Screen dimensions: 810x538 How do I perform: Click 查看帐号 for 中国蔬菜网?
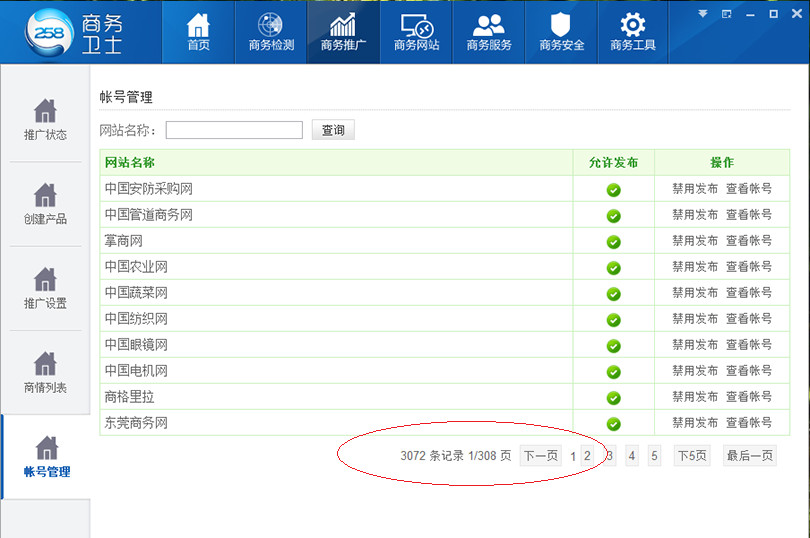click(x=749, y=293)
